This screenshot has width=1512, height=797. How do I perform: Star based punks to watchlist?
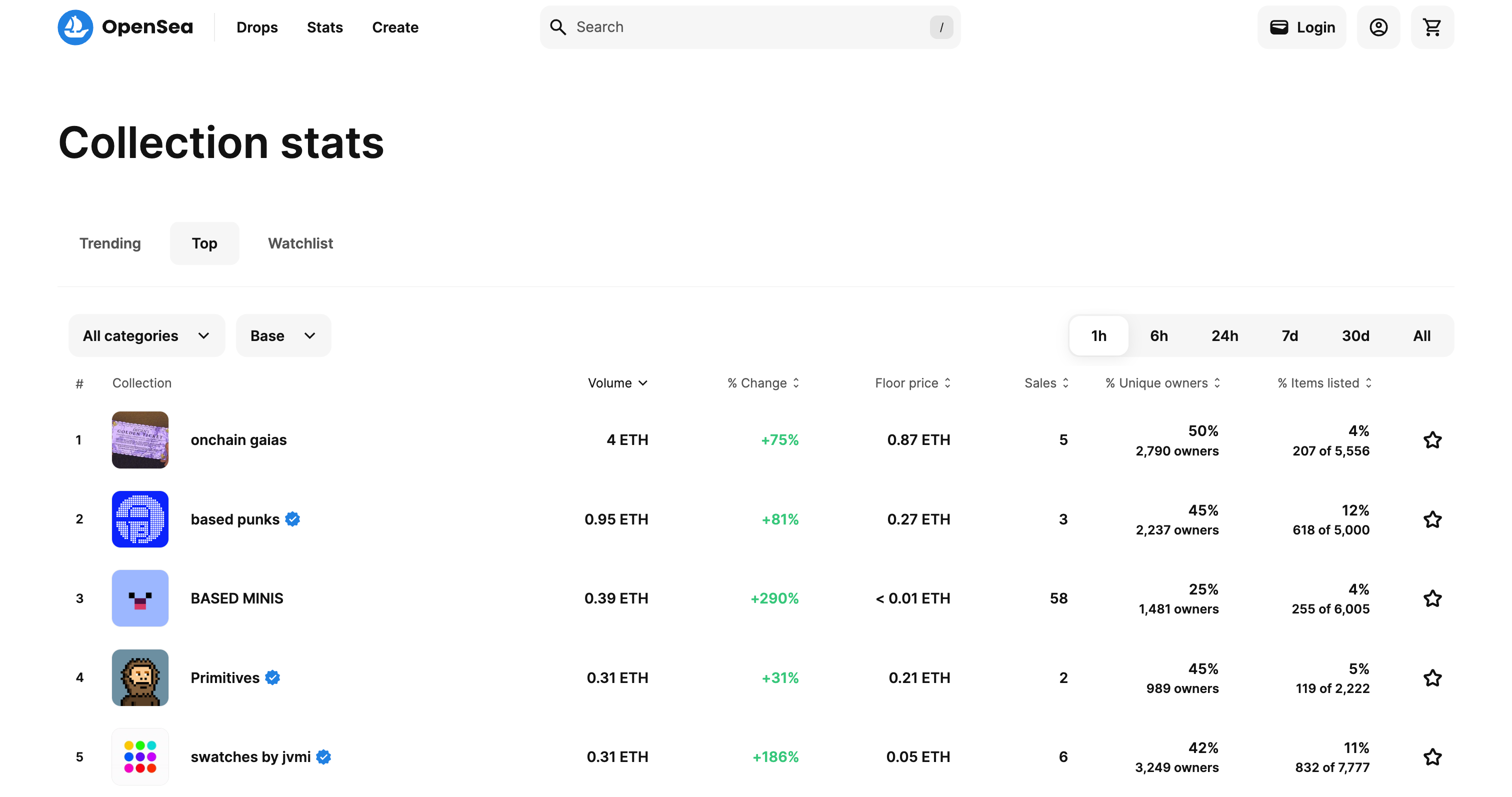click(x=1432, y=519)
